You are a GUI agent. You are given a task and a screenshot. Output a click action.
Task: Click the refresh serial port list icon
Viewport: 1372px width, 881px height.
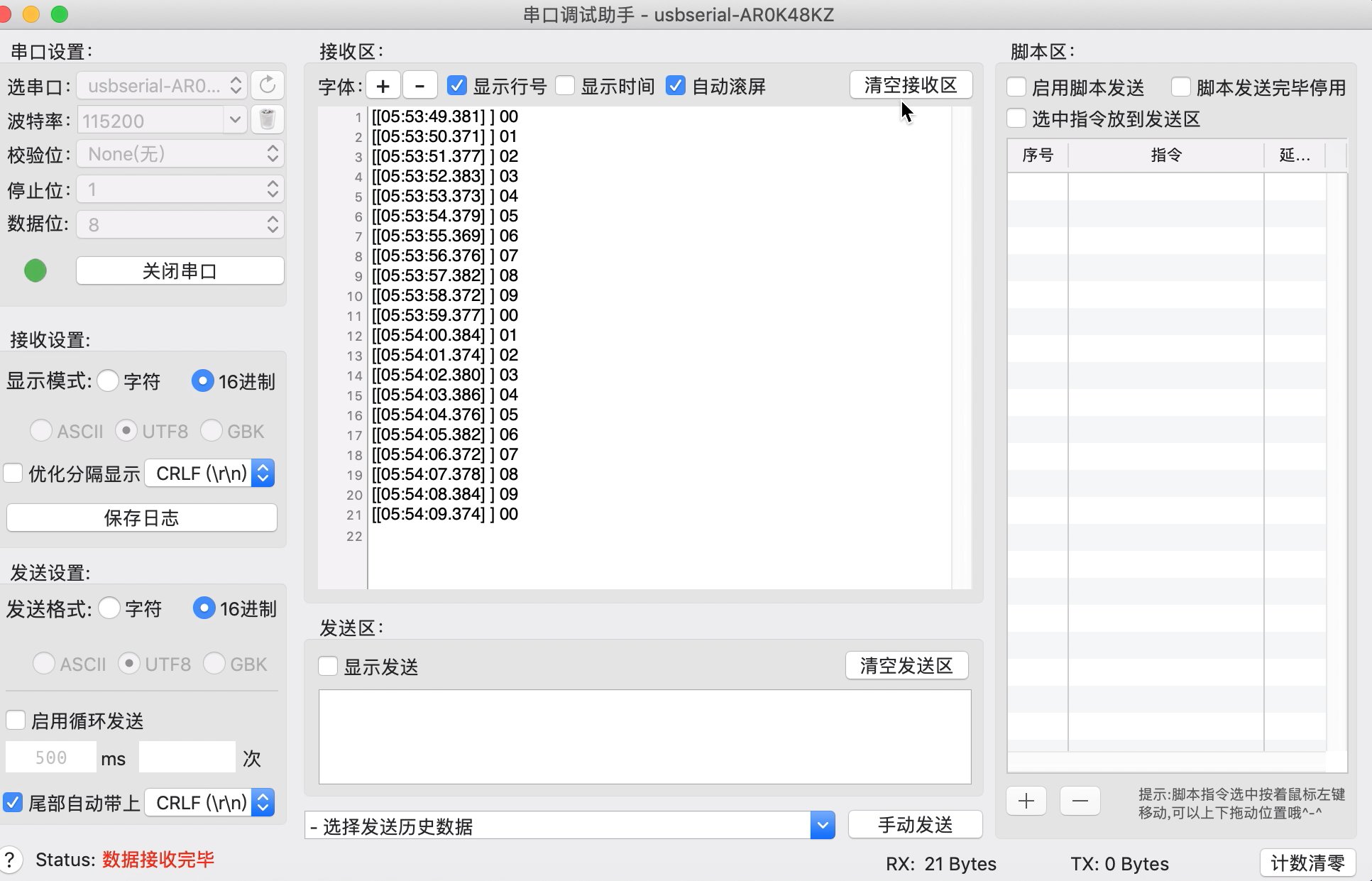[x=268, y=86]
